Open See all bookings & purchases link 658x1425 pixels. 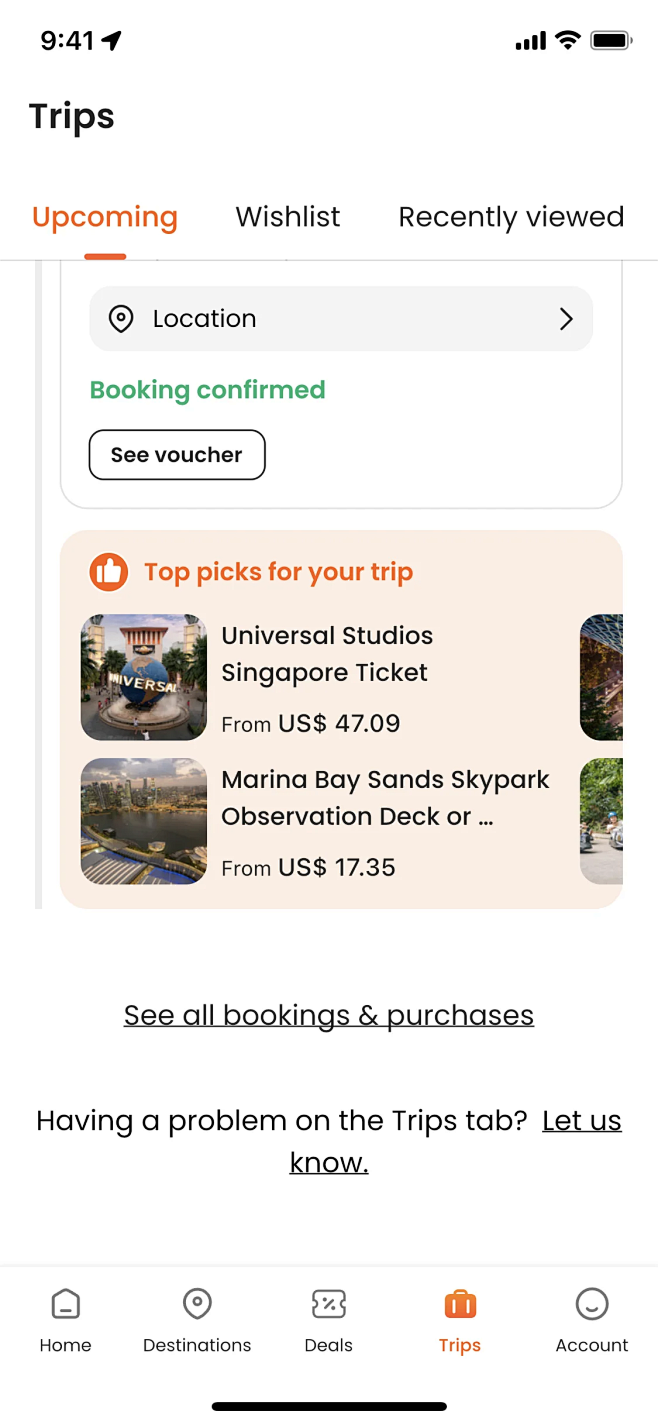point(329,1015)
